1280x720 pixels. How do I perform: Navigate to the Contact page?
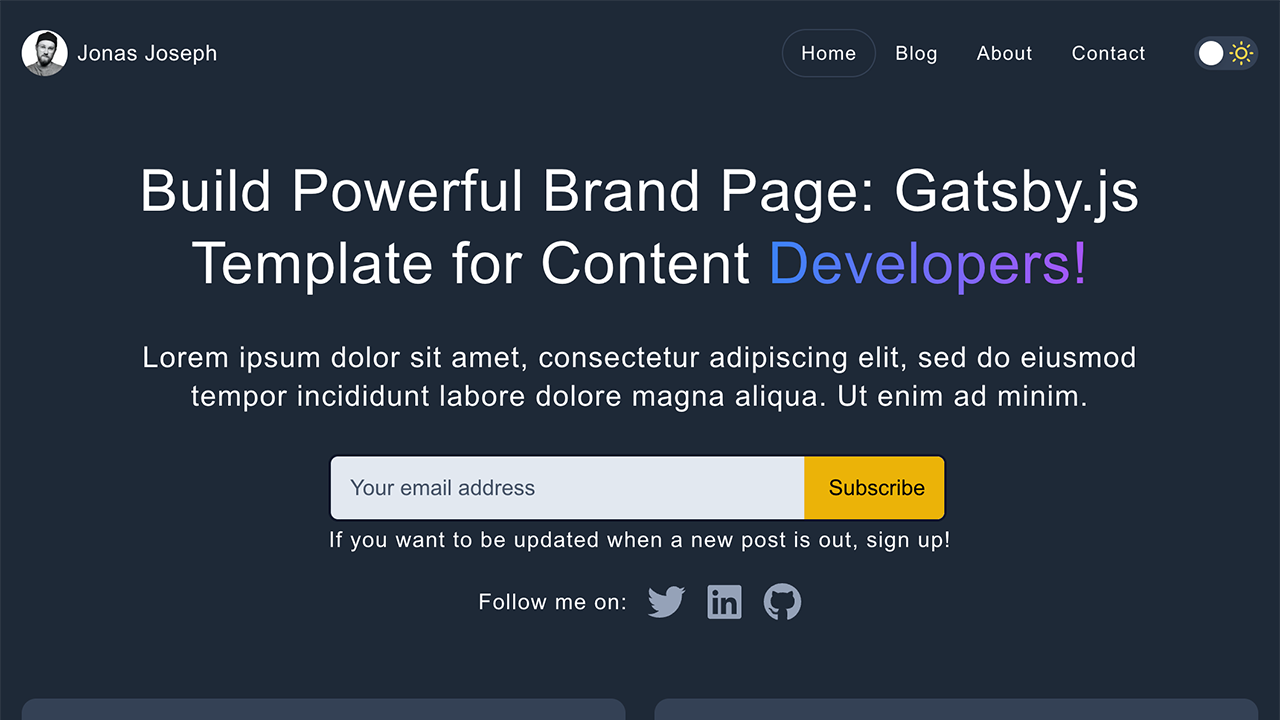[1108, 53]
